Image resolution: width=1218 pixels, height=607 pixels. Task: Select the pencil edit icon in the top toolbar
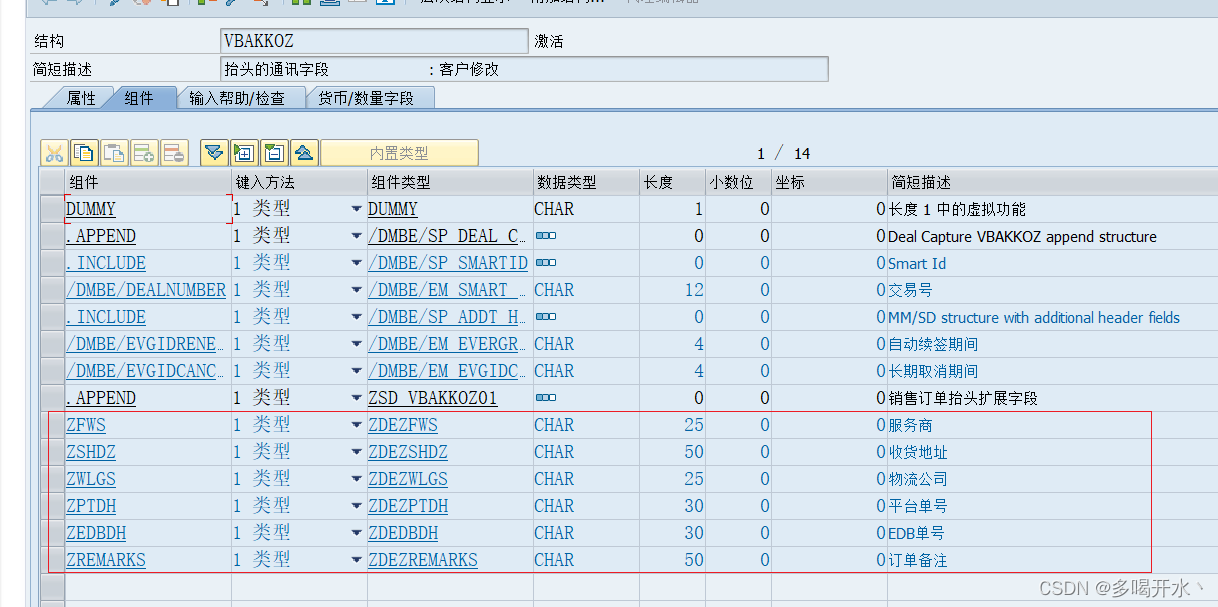point(113,3)
